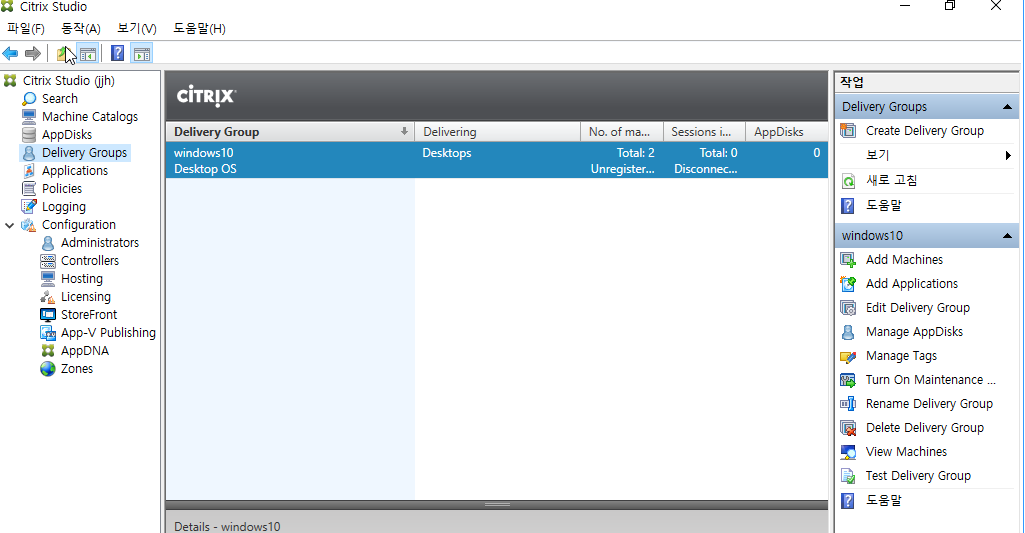Click the Total: 2 machines cell
Viewport: 1025px width, 533px height.
[635, 153]
